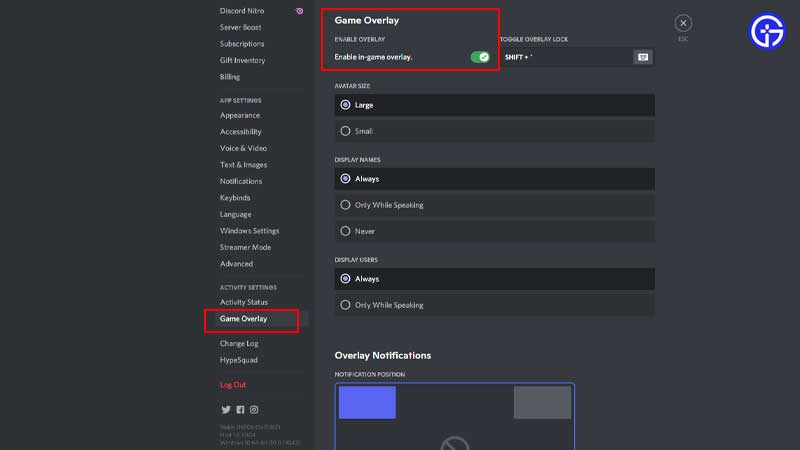Open Language settings
Image resolution: width=800 pixels, height=450 pixels.
coord(235,214)
